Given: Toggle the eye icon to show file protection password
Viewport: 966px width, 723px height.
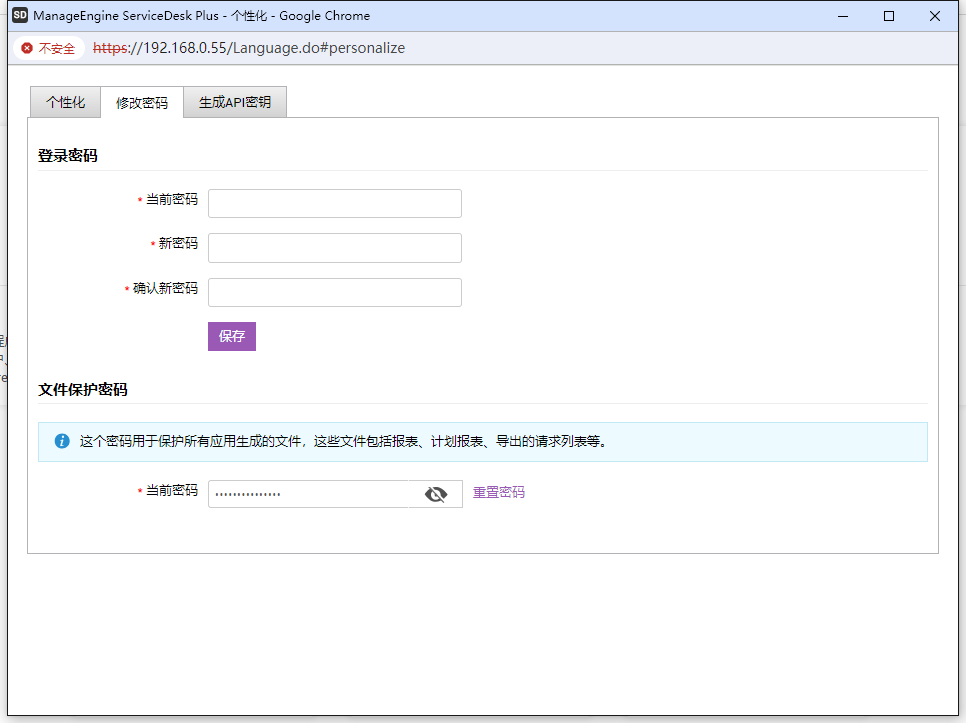Looking at the screenshot, I should [435, 494].
